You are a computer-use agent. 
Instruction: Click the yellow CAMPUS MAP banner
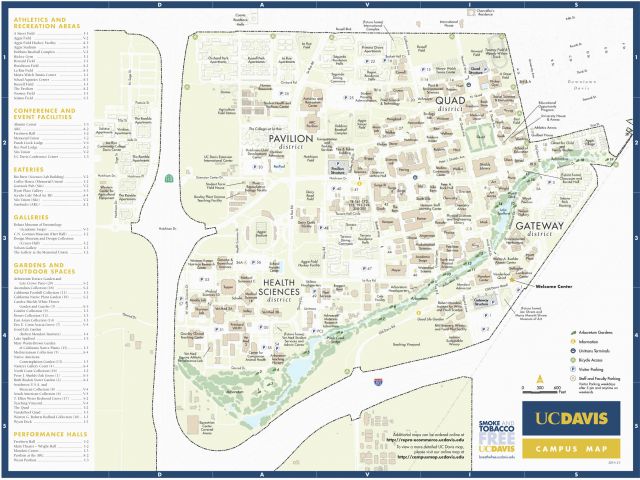[571, 449]
